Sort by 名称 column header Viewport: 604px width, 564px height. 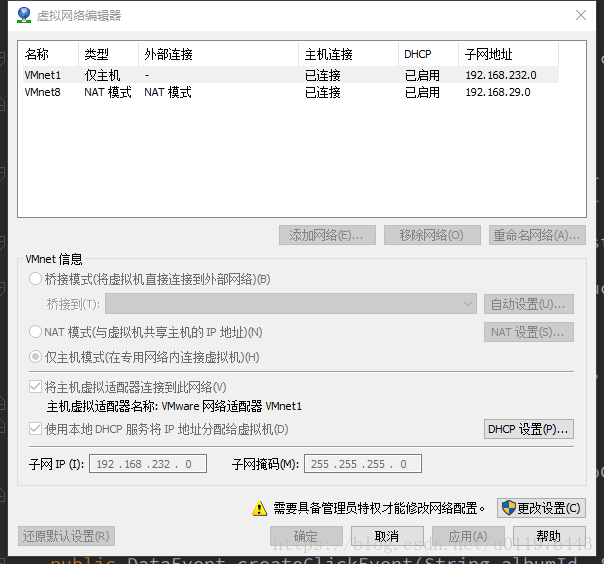(x=48, y=54)
